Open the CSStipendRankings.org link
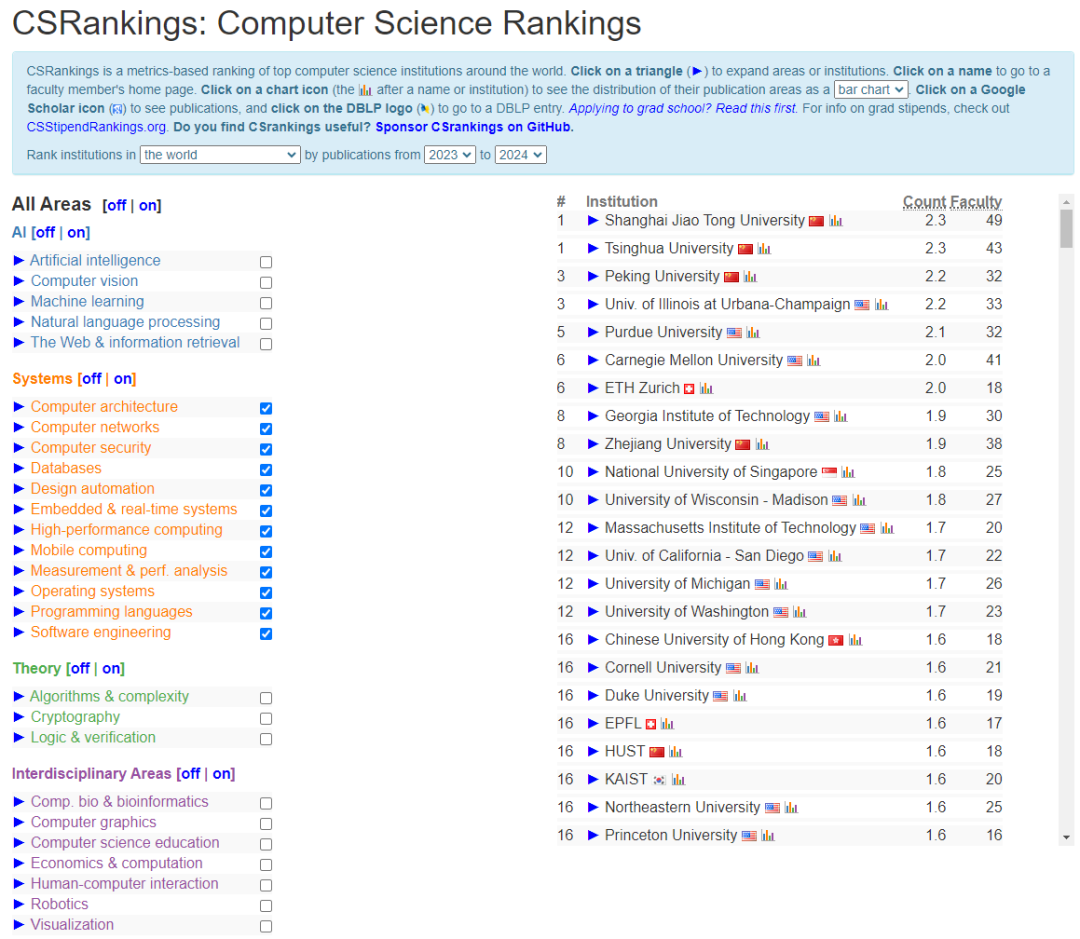Viewport: 1080px width, 939px height. (96, 127)
